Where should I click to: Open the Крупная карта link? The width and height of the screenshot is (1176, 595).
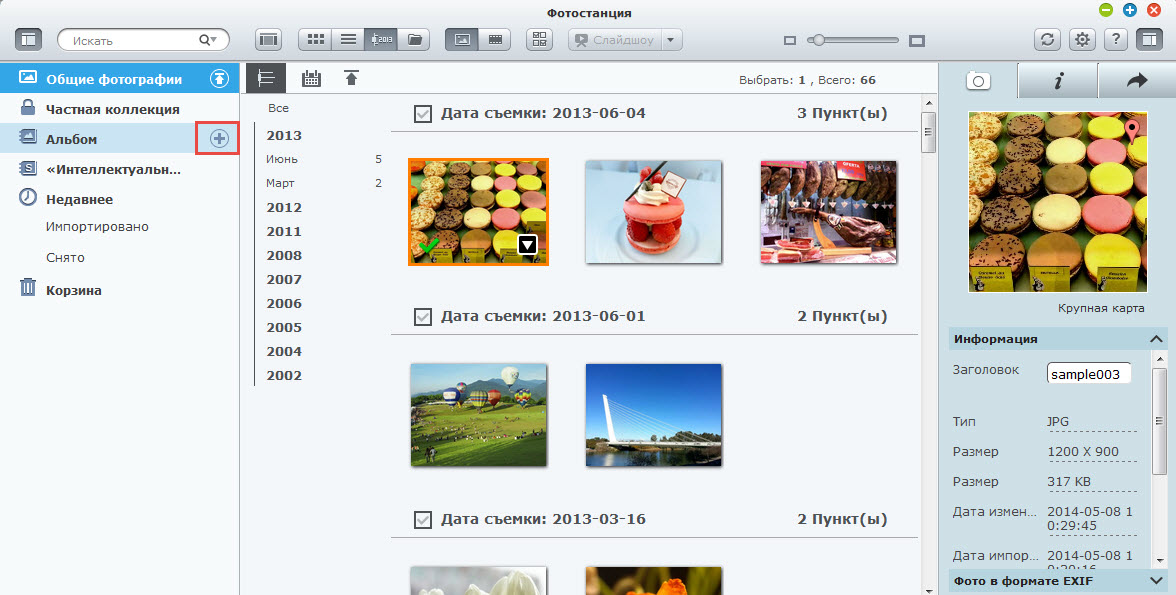(x=1101, y=308)
